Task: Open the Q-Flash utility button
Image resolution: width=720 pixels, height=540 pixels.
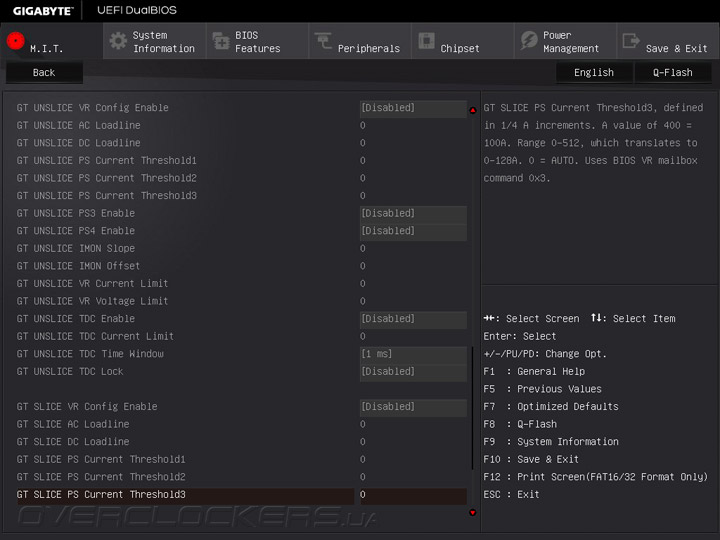Action: (673, 72)
